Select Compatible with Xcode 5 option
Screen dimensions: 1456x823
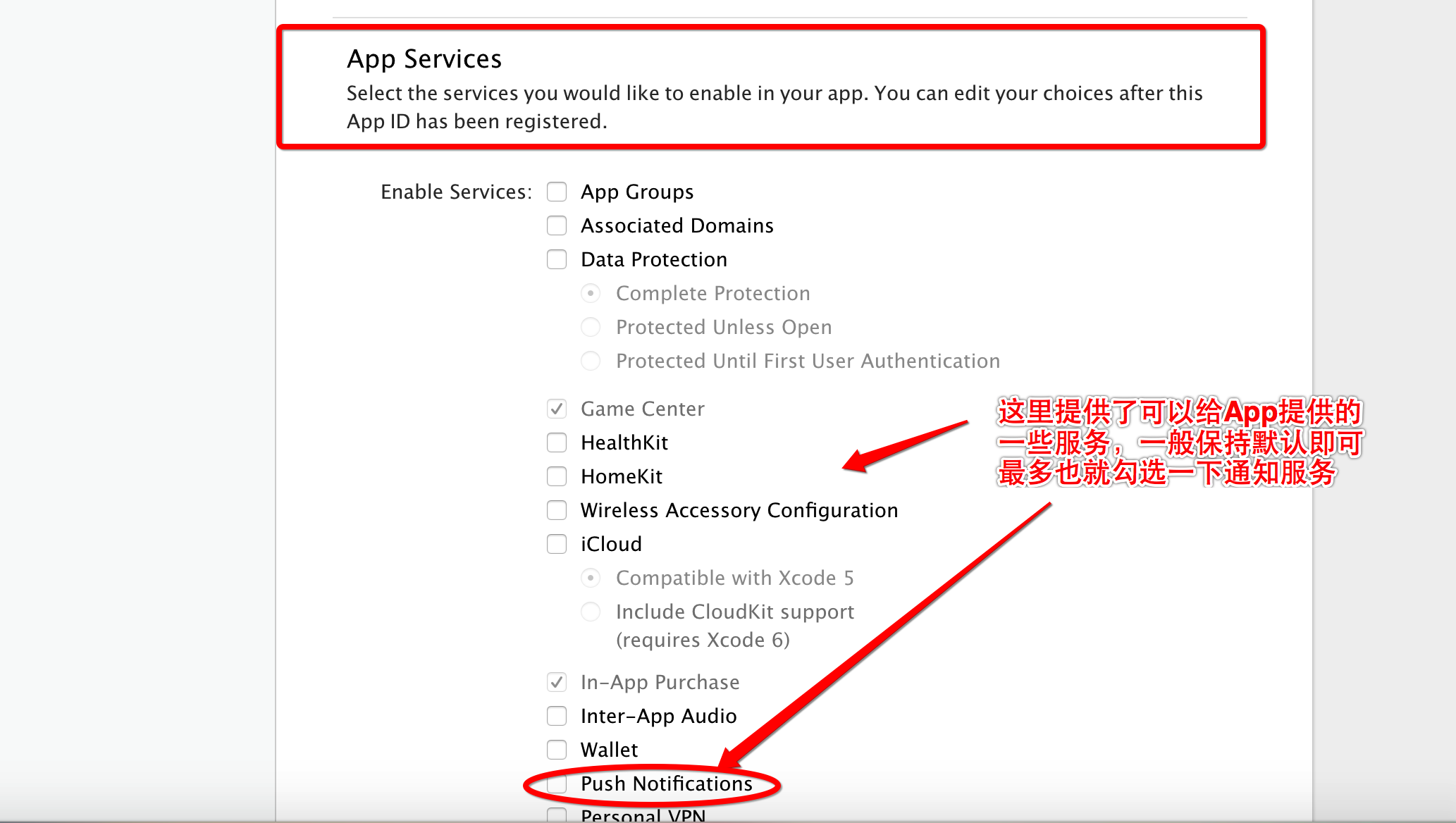[592, 577]
